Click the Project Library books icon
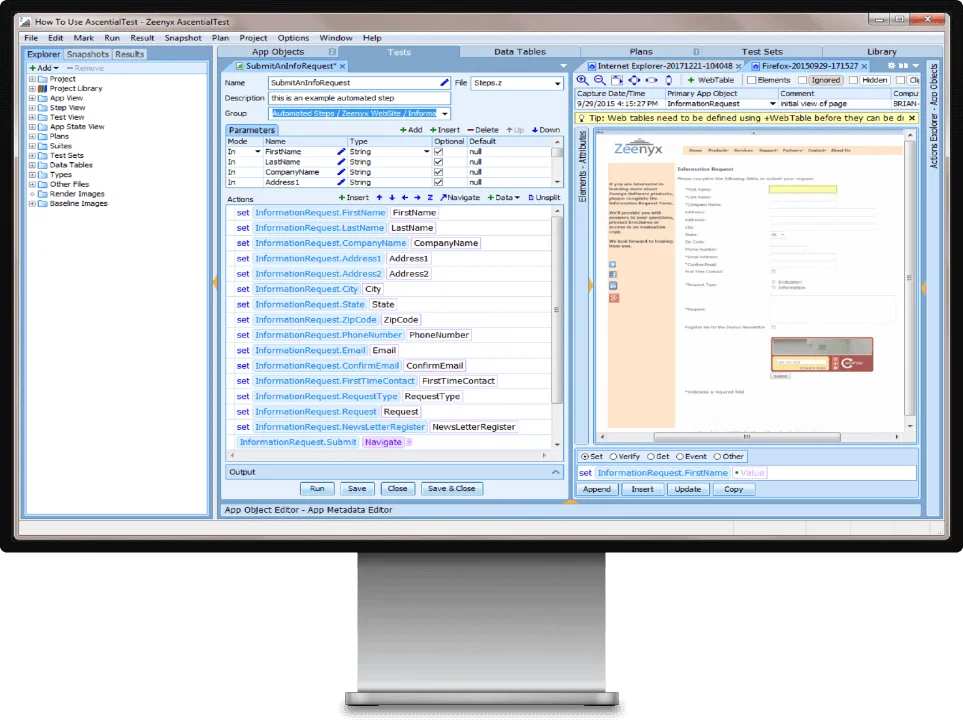The height and width of the screenshot is (728, 963). (42, 89)
